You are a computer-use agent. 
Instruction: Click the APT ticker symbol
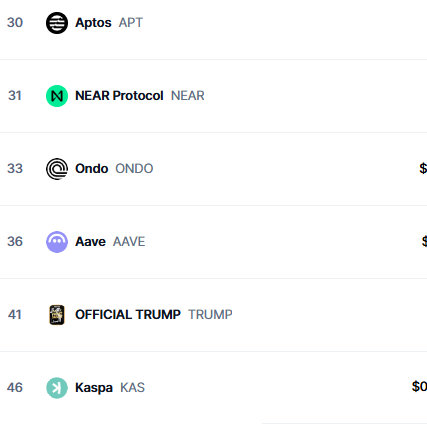point(131,23)
